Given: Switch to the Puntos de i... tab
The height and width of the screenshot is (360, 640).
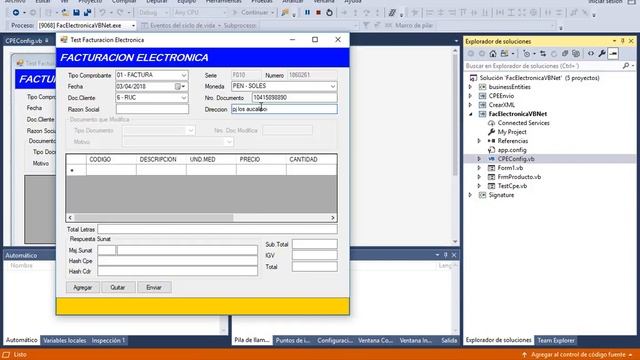Looking at the screenshot, I should 293,340.
